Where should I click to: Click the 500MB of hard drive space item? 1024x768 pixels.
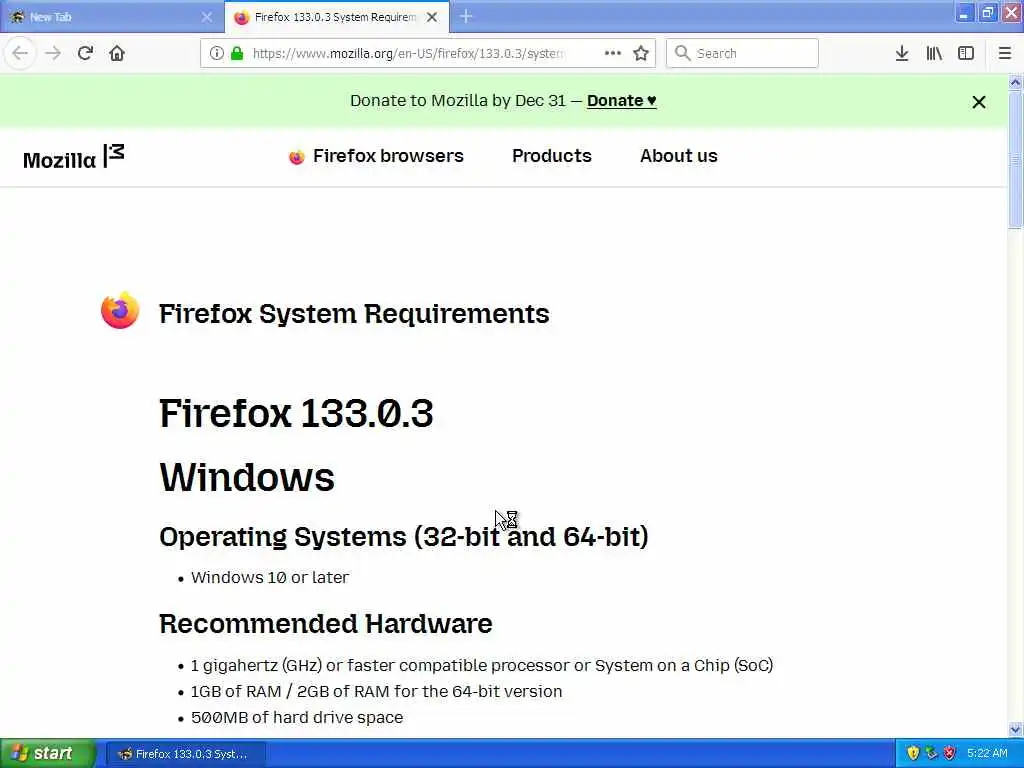click(296, 718)
